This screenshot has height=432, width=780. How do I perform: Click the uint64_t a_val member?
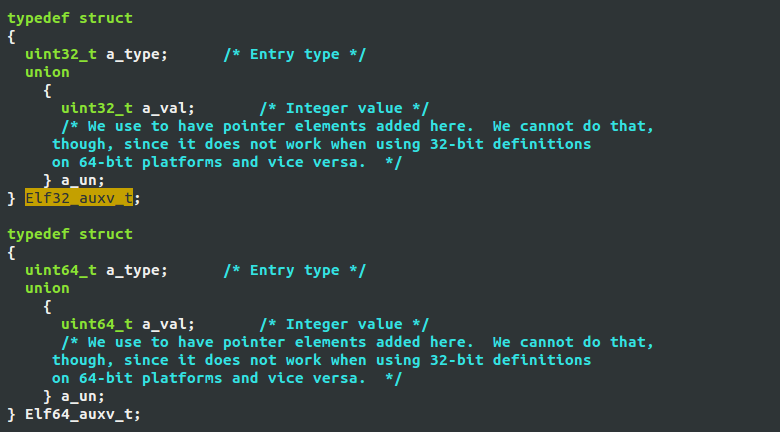[x=128, y=324]
